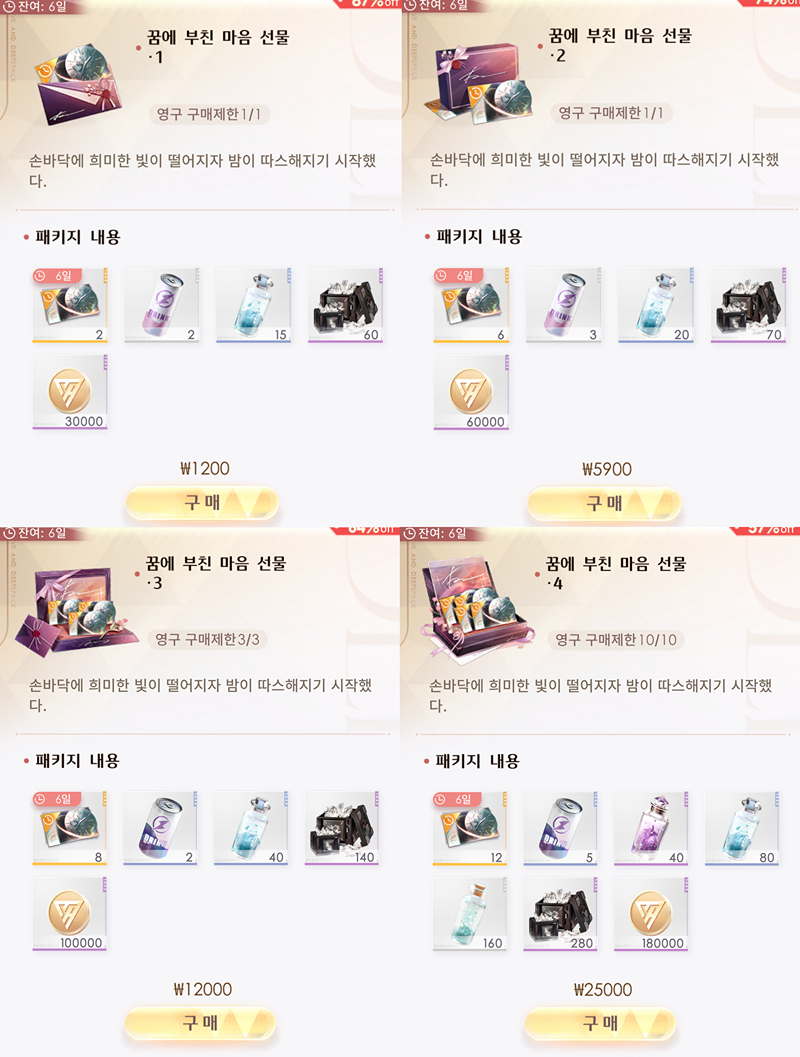This screenshot has width=800, height=1057.
Task: Tap the 100000 gold coin icon
Action: coord(69,913)
